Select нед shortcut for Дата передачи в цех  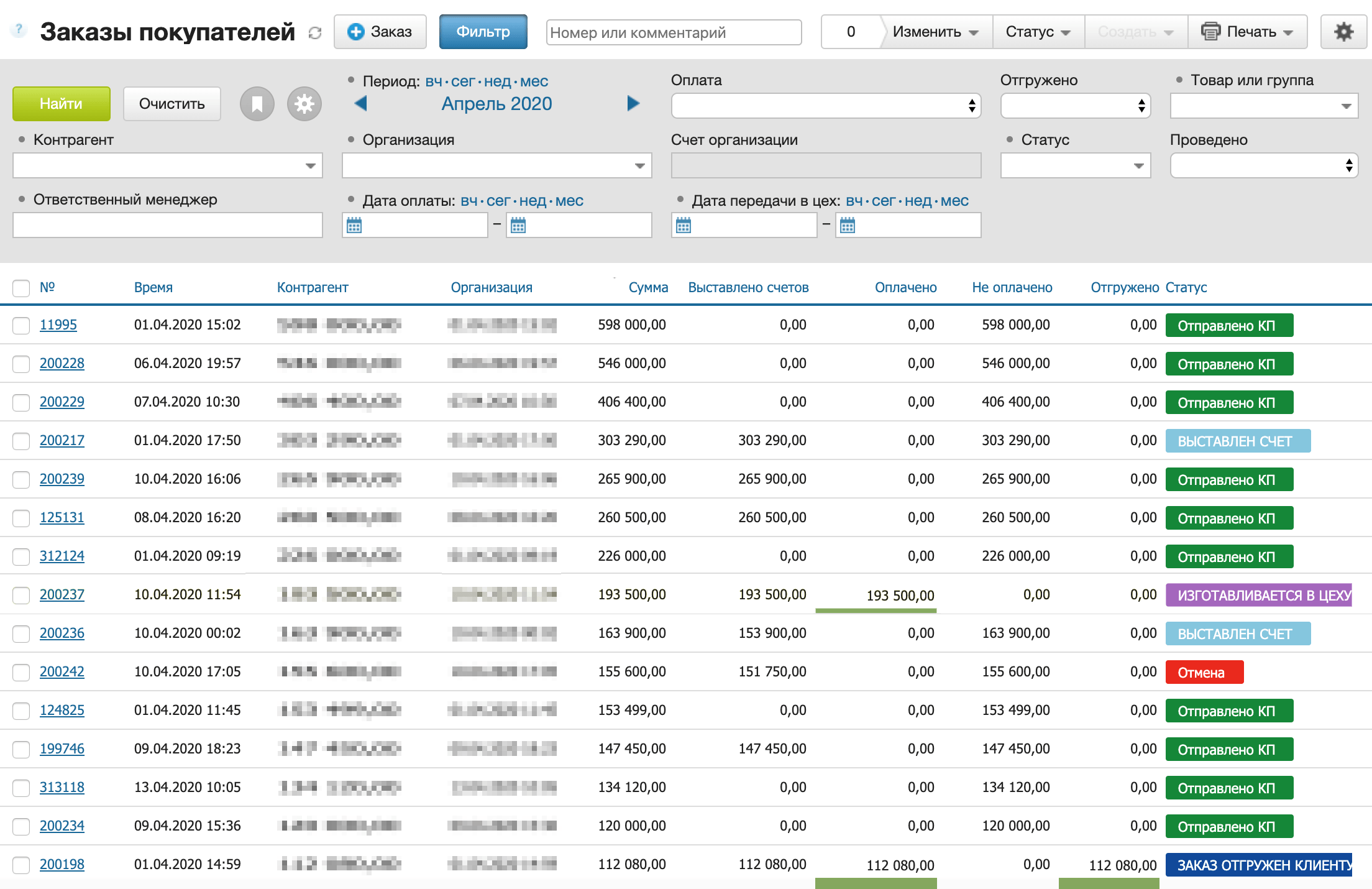point(918,201)
